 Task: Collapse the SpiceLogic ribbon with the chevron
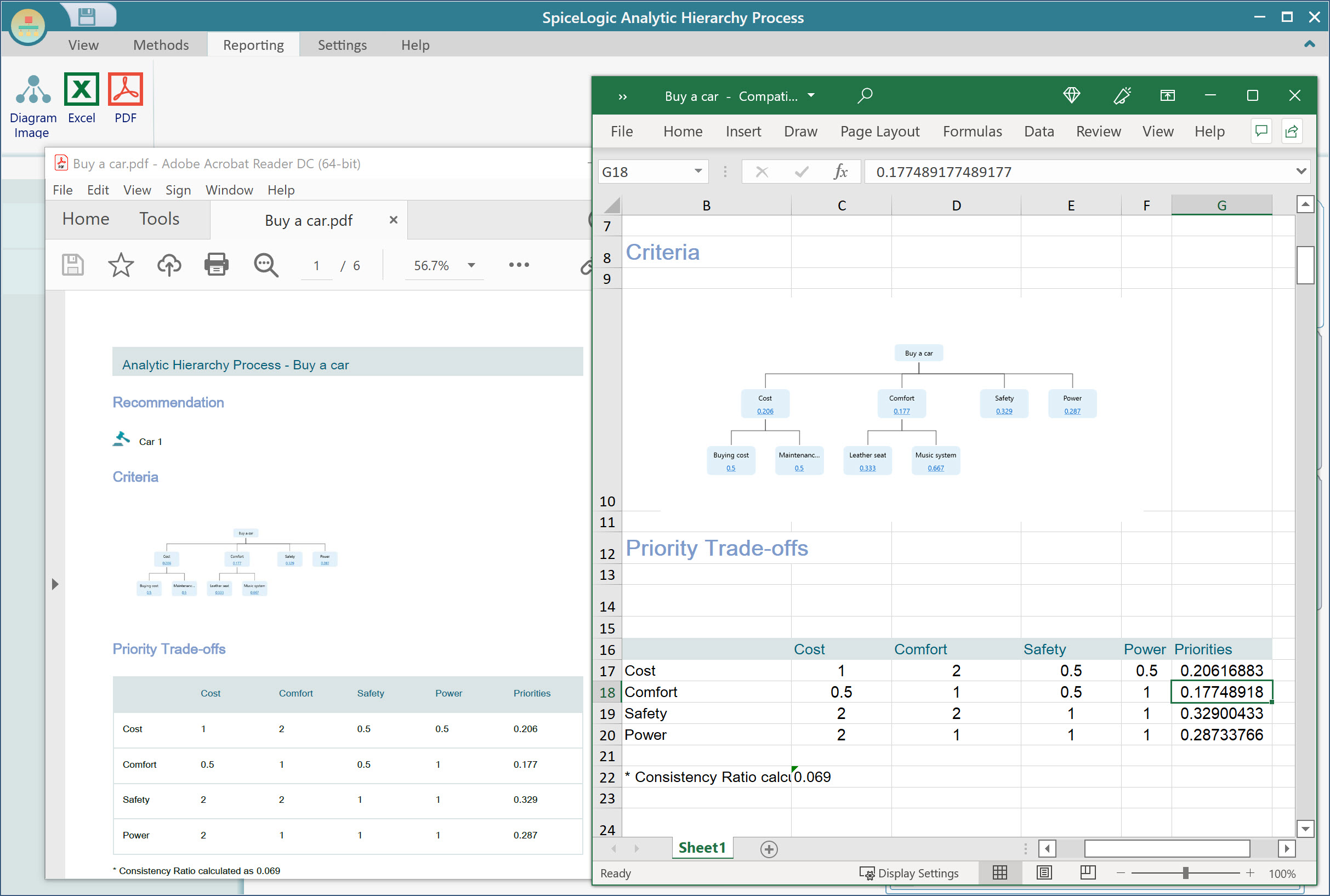click(1309, 44)
